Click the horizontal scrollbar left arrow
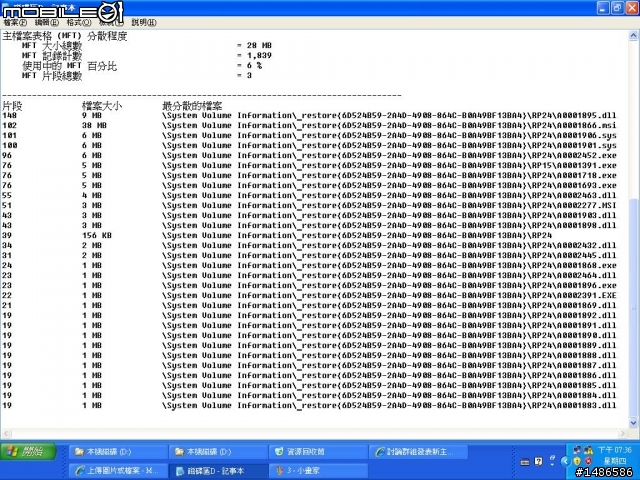This screenshot has width=640, height=480. click(x=5, y=433)
